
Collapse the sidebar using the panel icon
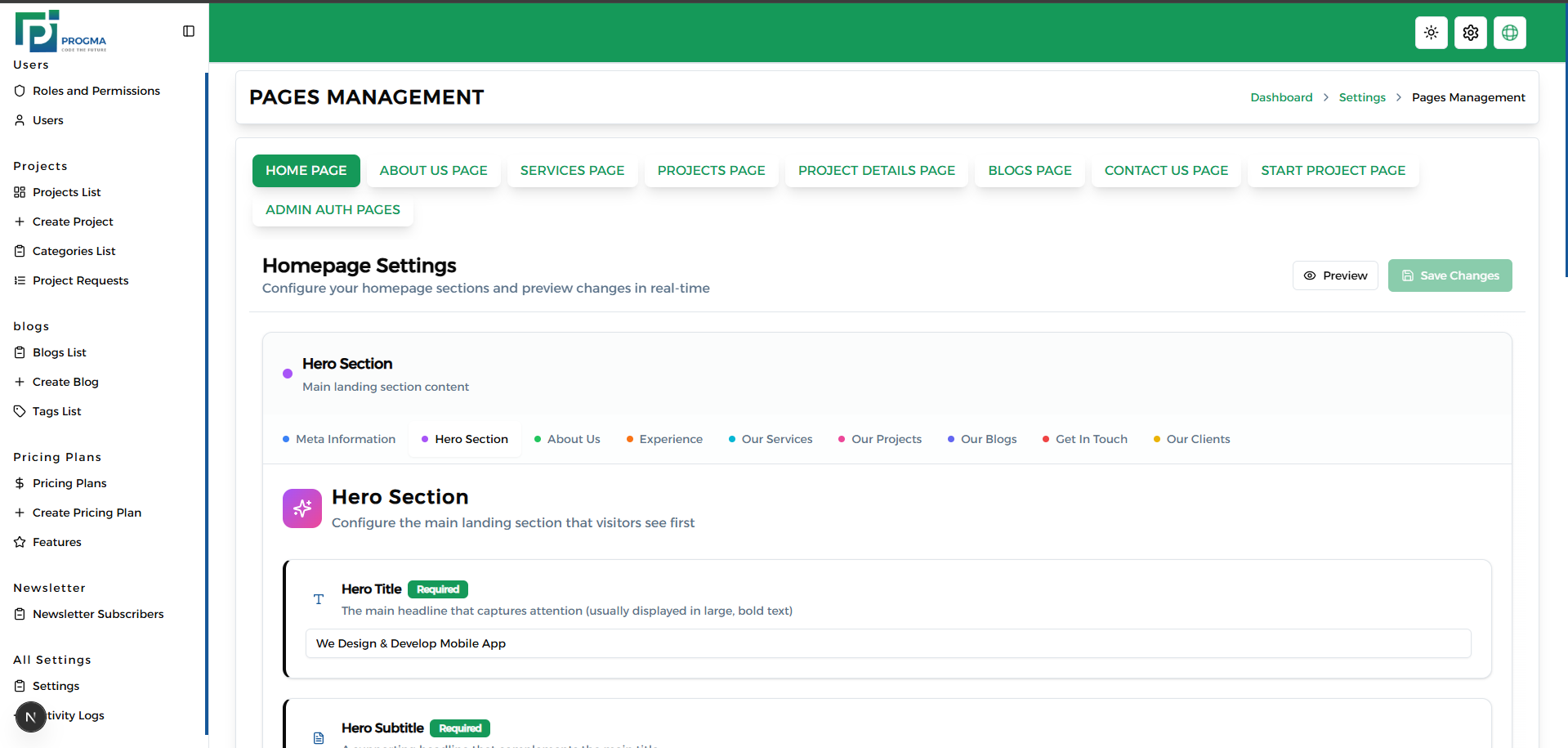[x=189, y=30]
